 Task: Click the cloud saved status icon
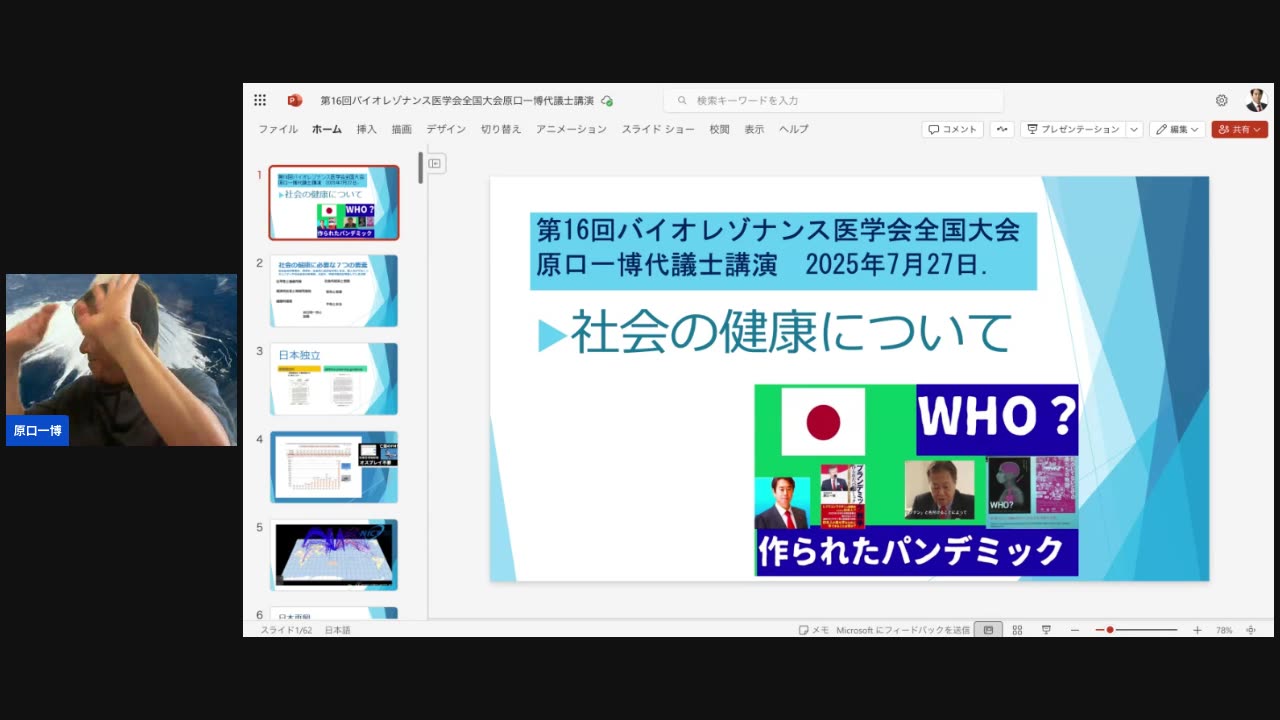tap(607, 101)
